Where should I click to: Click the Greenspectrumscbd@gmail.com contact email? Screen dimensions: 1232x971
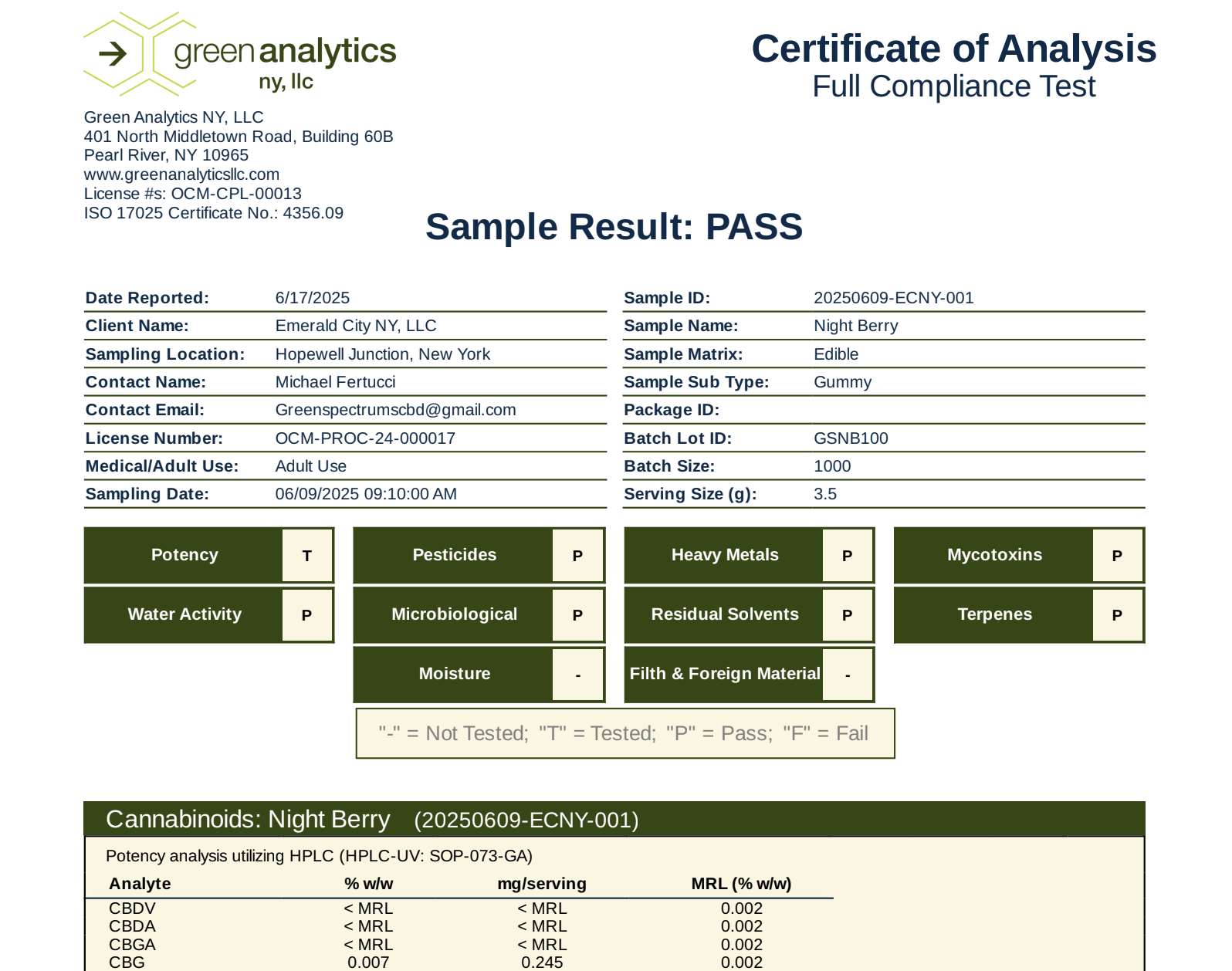point(395,410)
